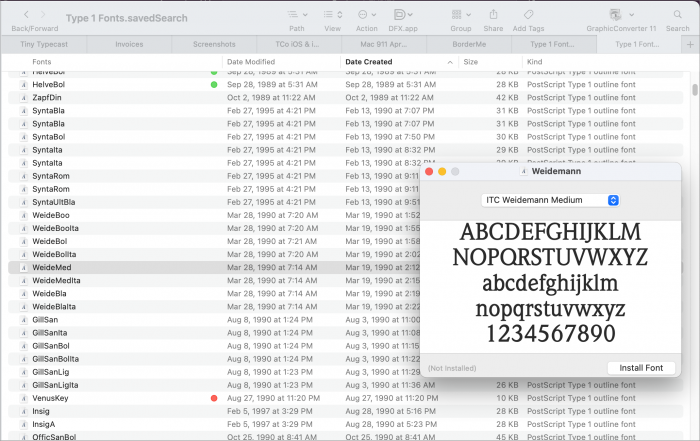Click the vertical scrollbar of file list

[x=694, y=90]
